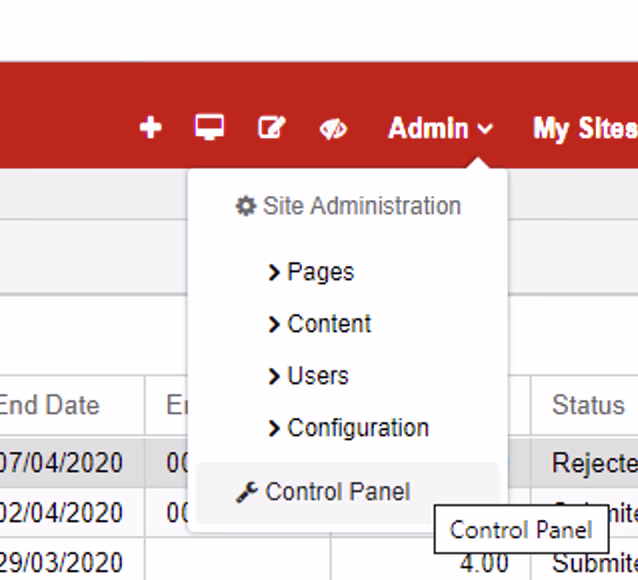Click the gear icon beside Site Administration

pos(246,206)
